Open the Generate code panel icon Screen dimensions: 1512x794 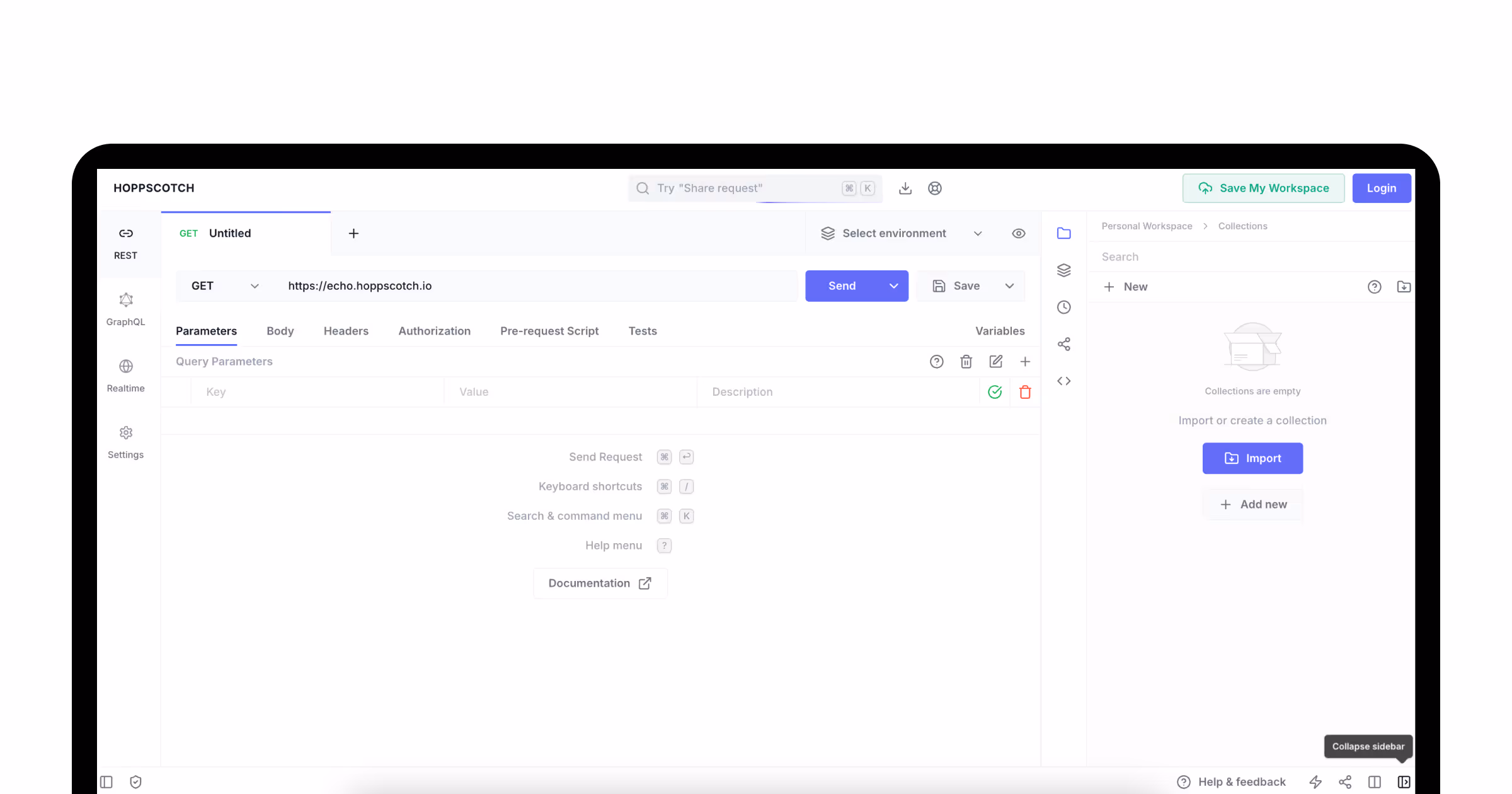click(1064, 381)
